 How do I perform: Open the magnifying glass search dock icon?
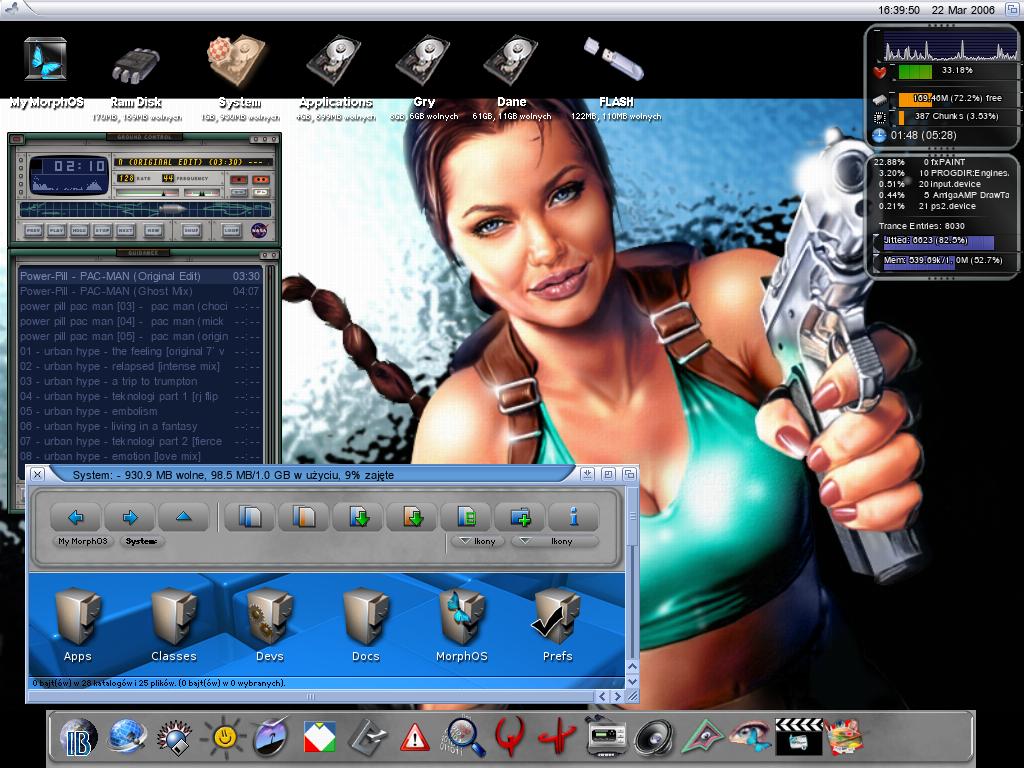(464, 737)
